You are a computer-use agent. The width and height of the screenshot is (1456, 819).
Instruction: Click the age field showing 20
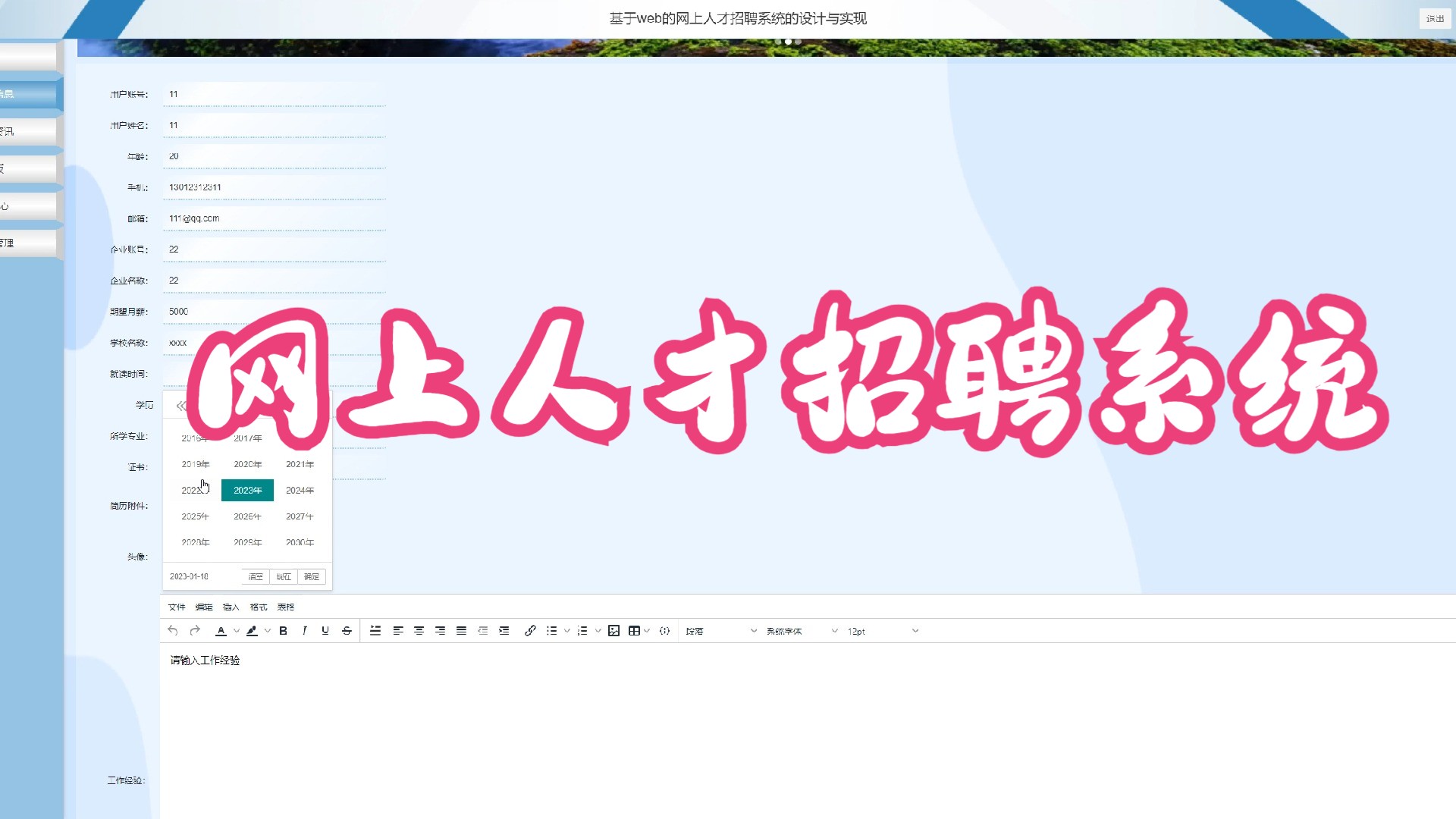click(x=275, y=156)
